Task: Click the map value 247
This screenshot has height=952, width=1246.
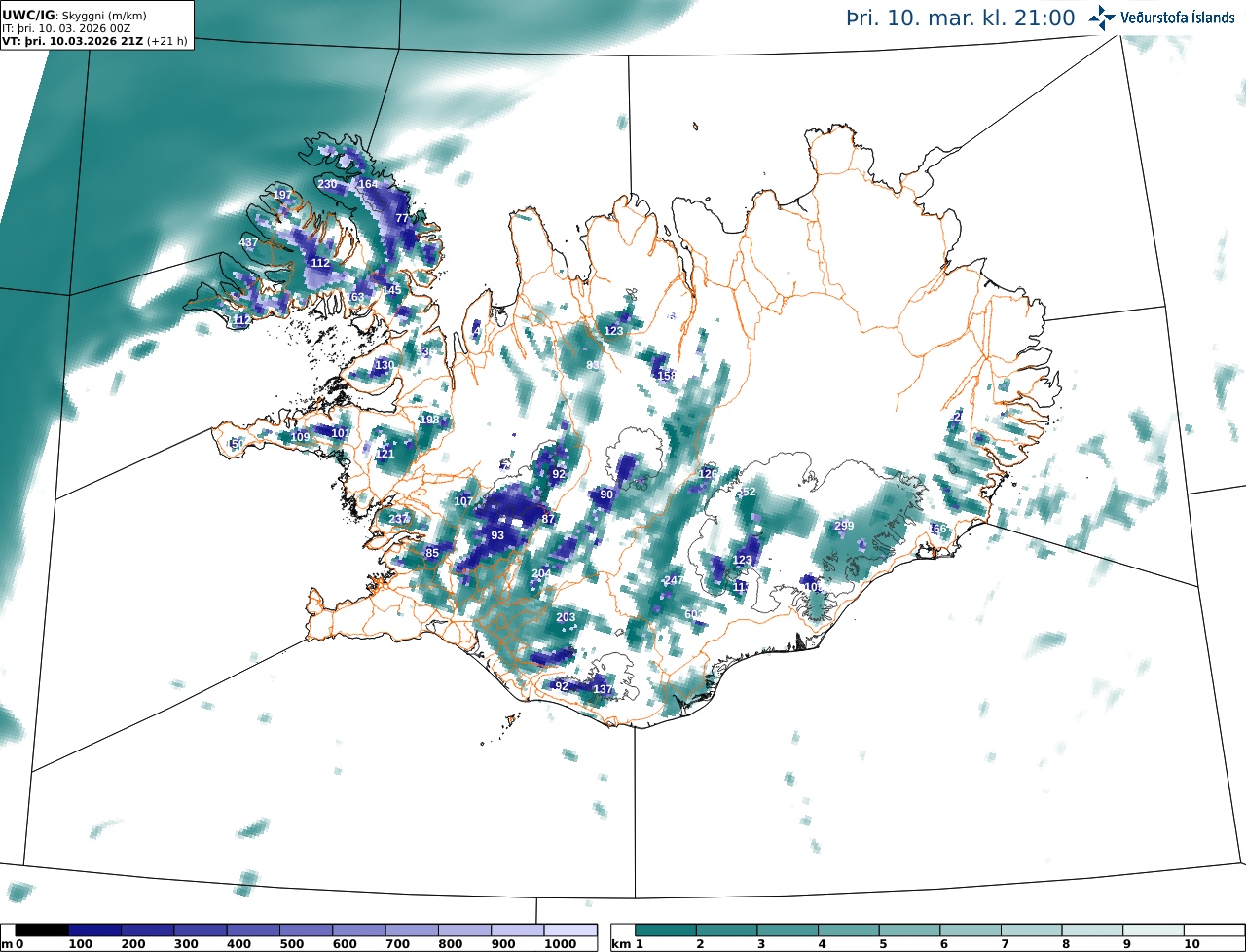Action: (x=673, y=580)
